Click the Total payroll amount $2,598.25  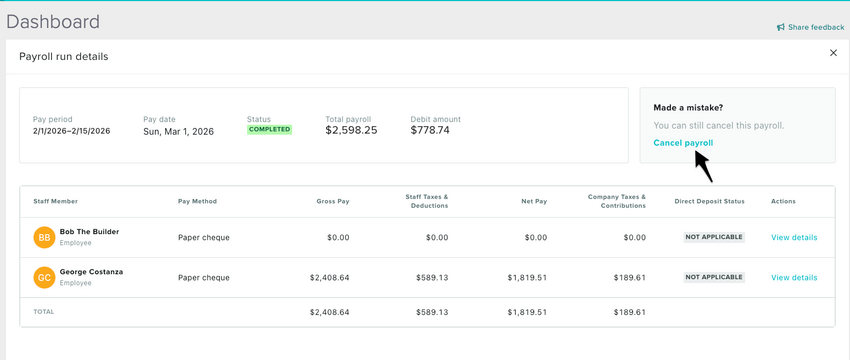[351, 131]
